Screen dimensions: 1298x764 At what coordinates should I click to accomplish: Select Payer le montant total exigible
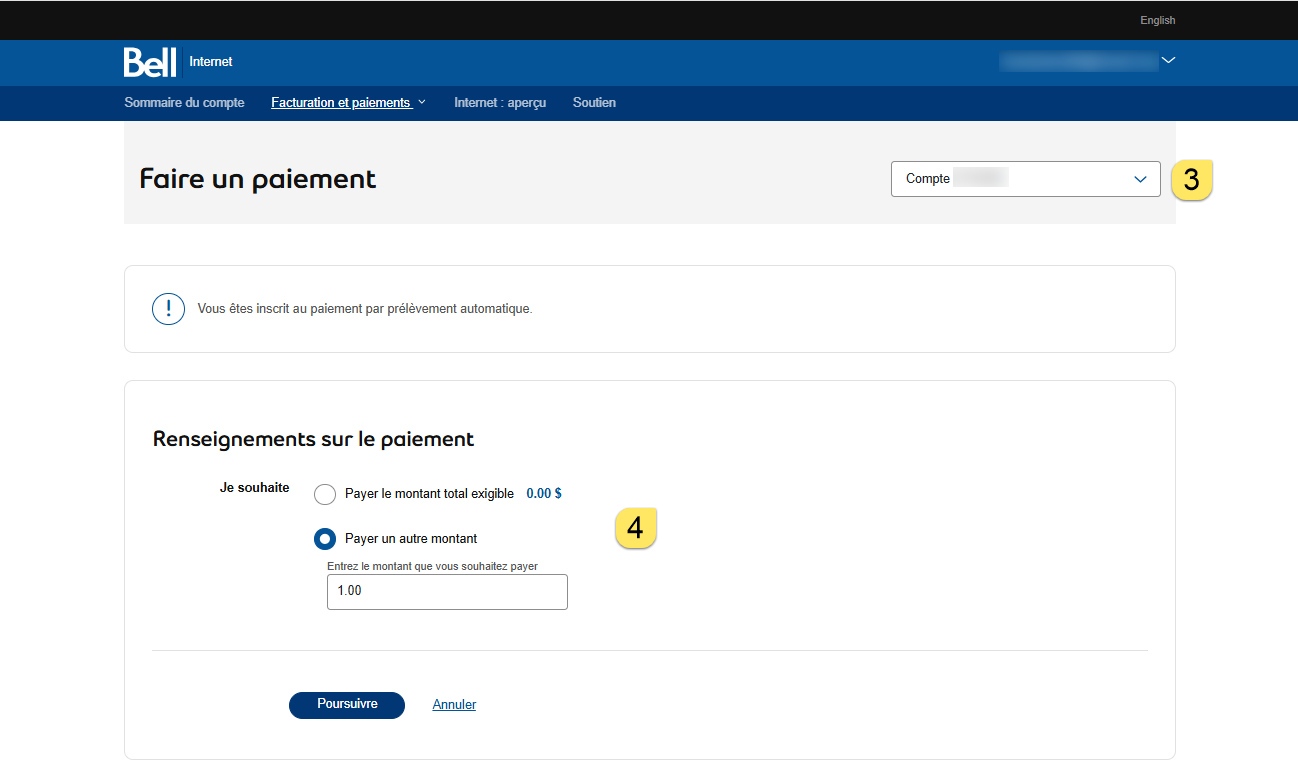325,494
